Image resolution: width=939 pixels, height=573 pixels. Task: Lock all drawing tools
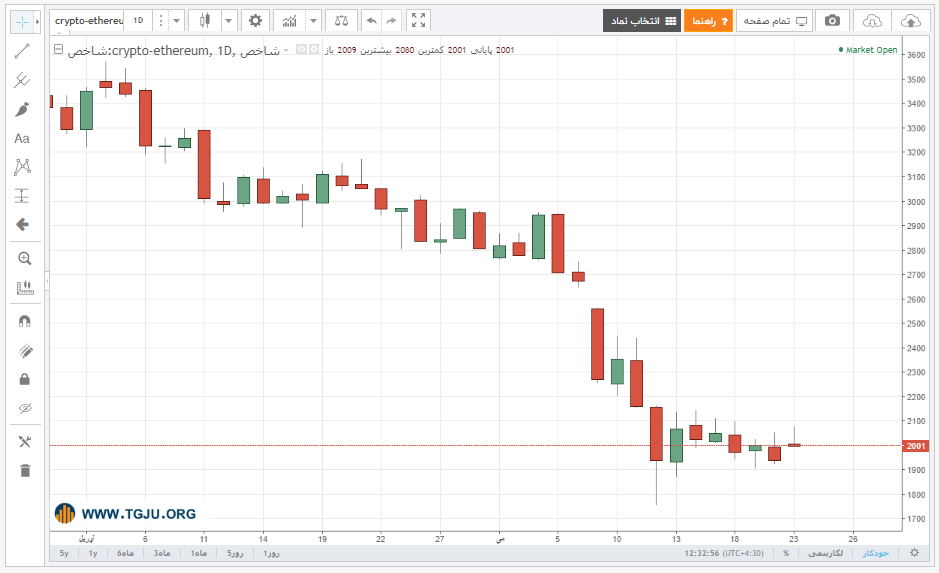(x=25, y=379)
